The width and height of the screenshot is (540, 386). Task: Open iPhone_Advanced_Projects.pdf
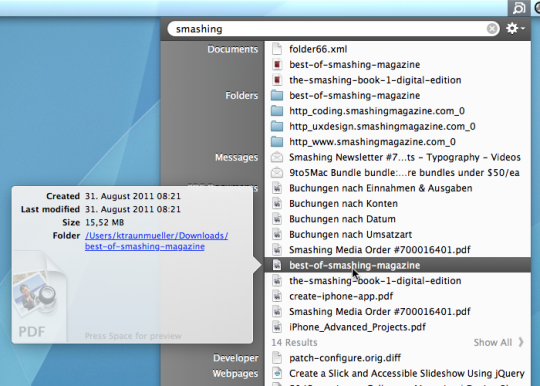click(x=357, y=327)
